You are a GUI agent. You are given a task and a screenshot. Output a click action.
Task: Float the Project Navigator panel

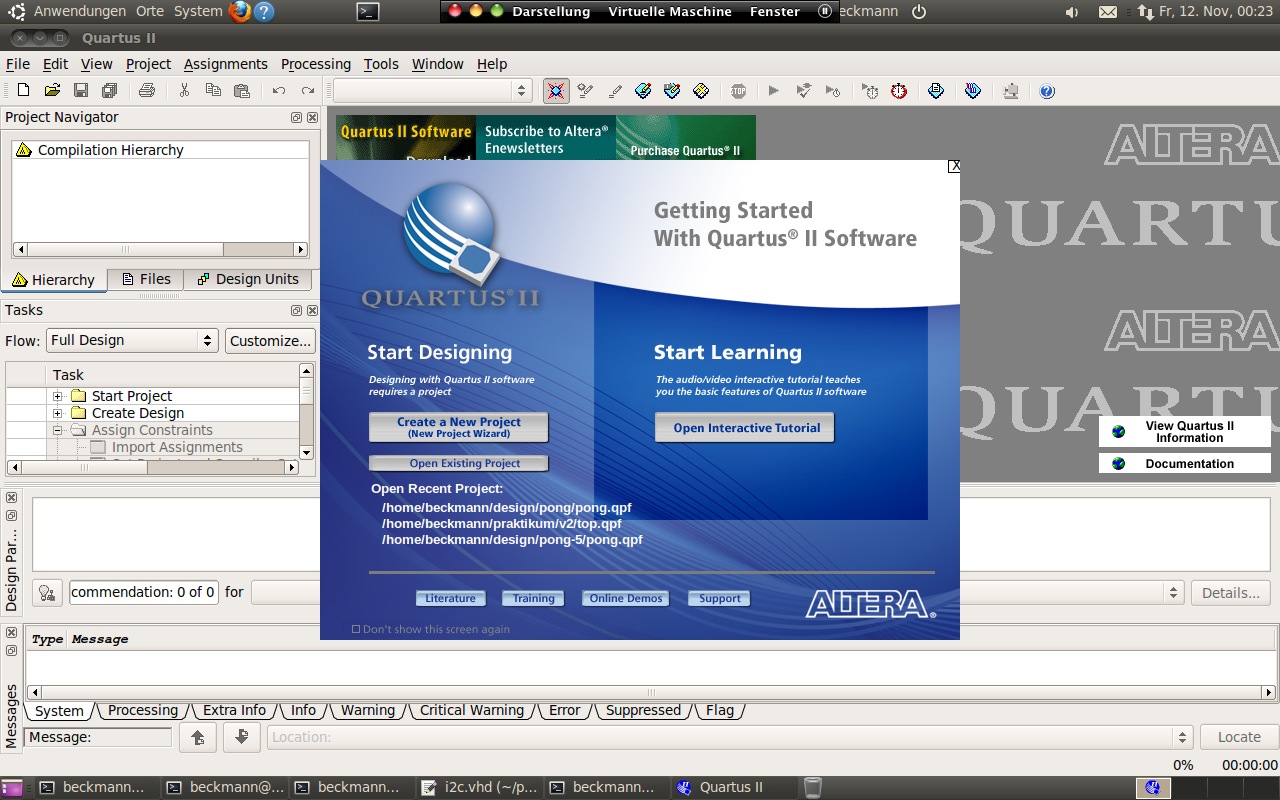[x=296, y=117]
